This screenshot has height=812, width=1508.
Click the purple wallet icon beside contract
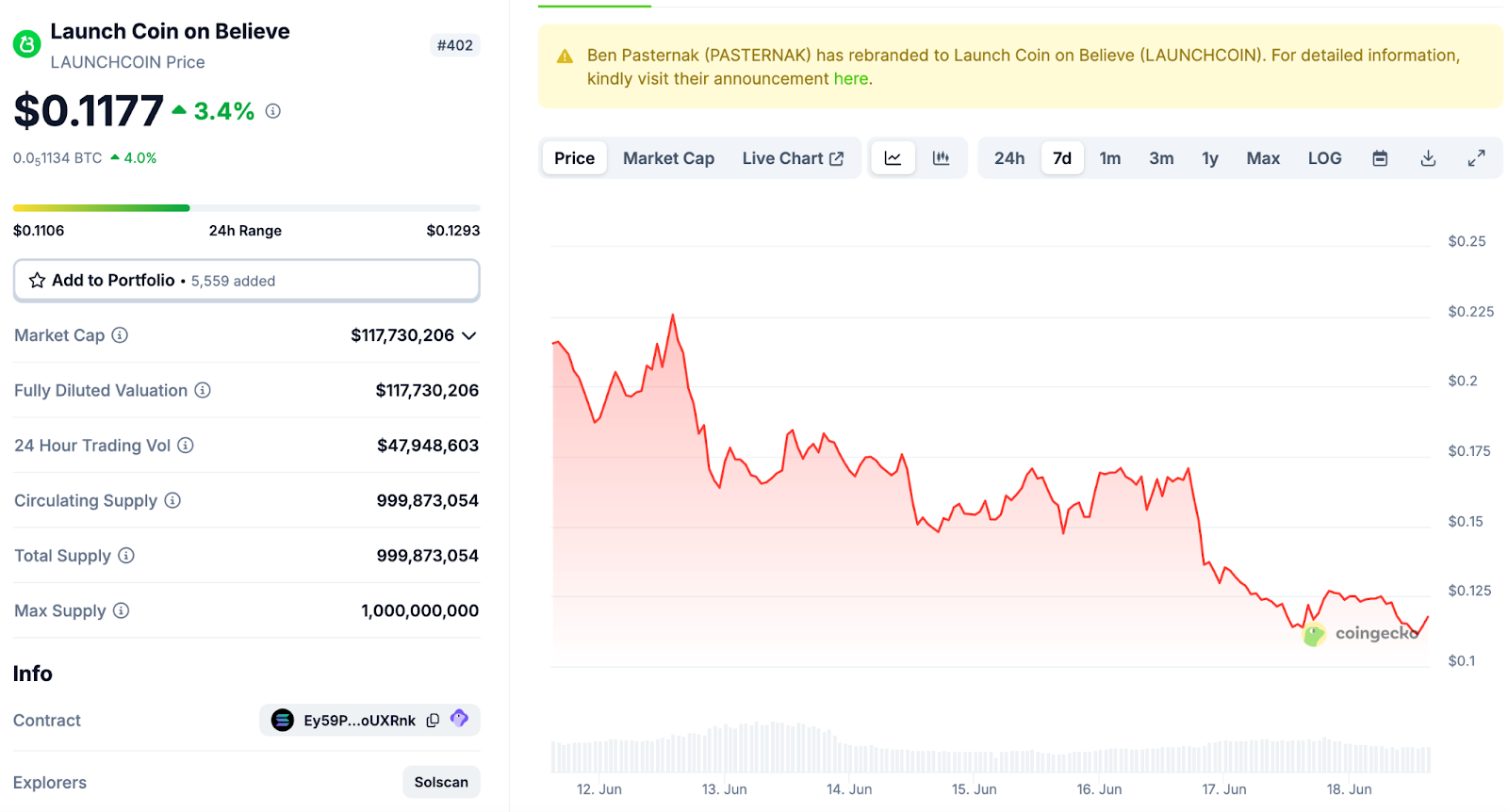[459, 719]
